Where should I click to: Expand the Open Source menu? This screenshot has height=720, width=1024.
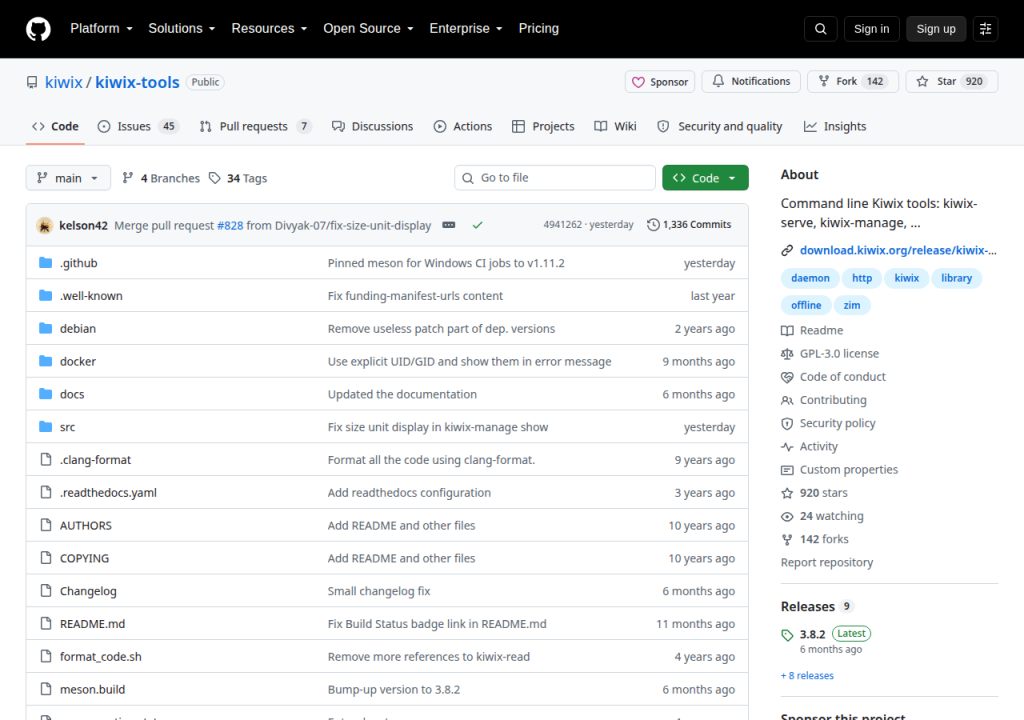pyautogui.click(x=368, y=29)
